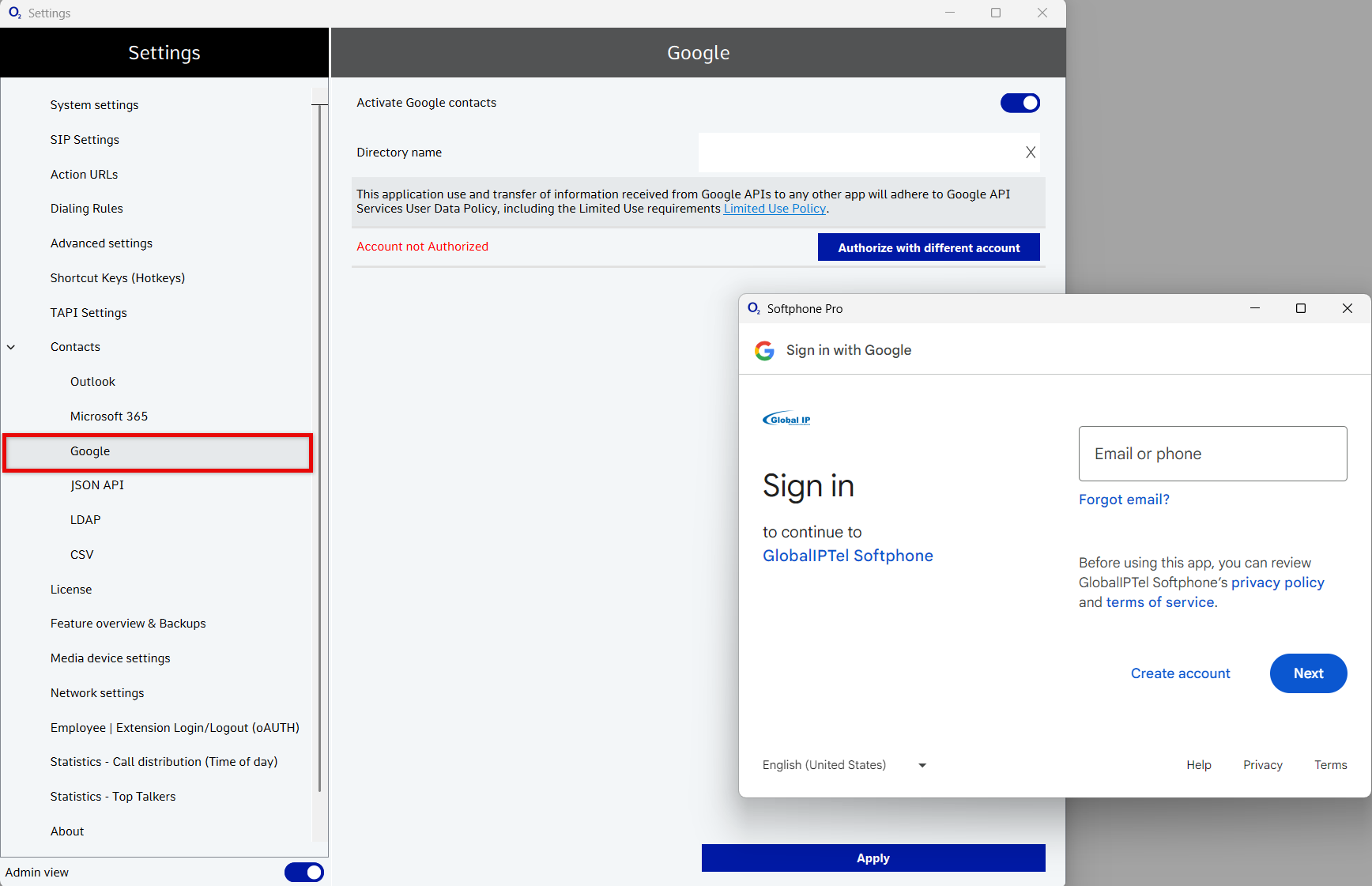Image resolution: width=1372 pixels, height=886 pixels.
Task: Clear the Directory name field with X icon
Action: 1030,153
